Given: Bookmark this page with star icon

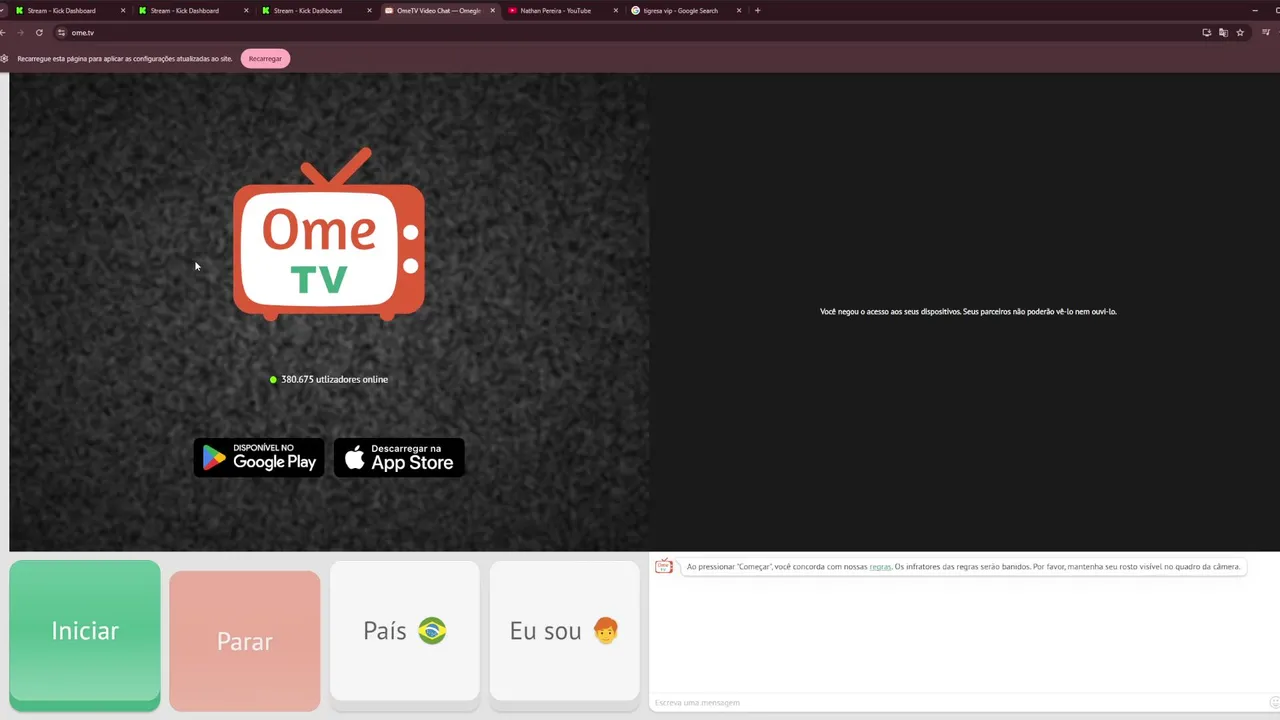Looking at the screenshot, I should click(x=1240, y=33).
